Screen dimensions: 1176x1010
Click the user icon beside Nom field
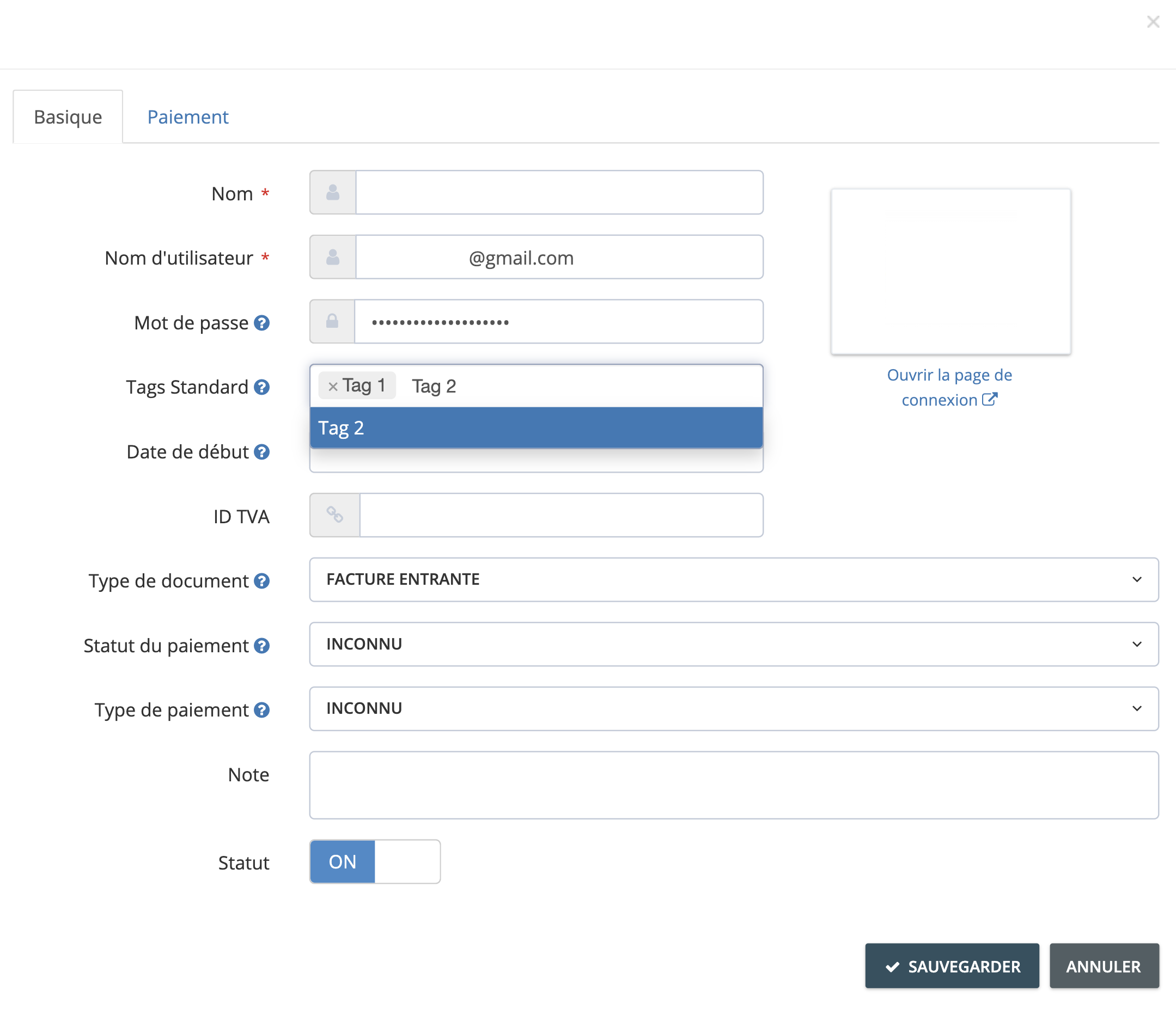(x=333, y=193)
